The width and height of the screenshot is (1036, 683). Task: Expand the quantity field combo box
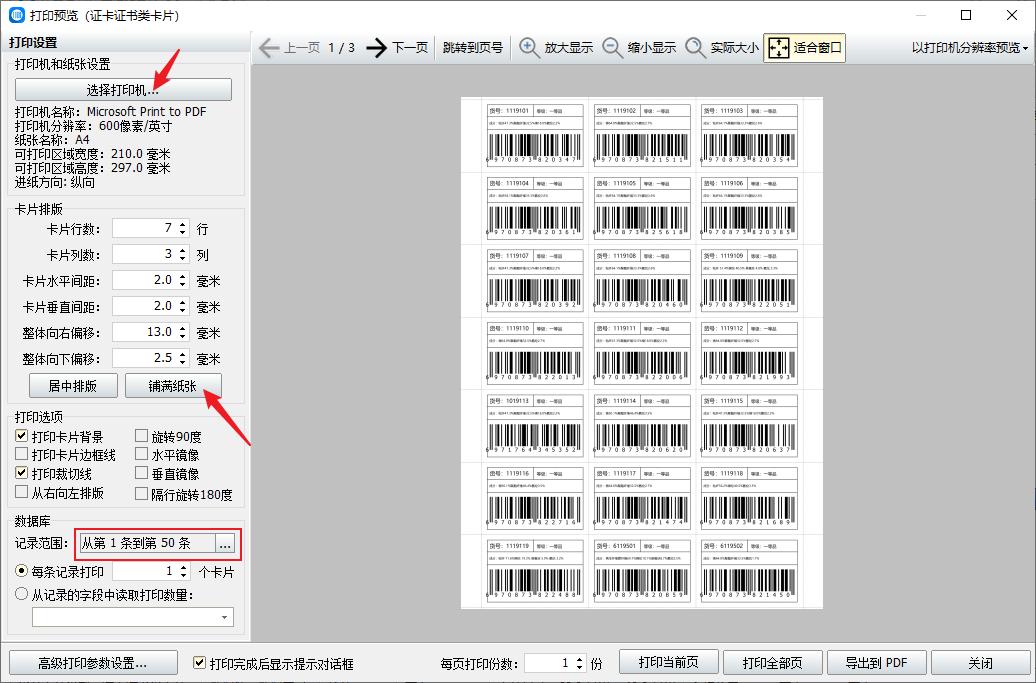(x=223, y=618)
